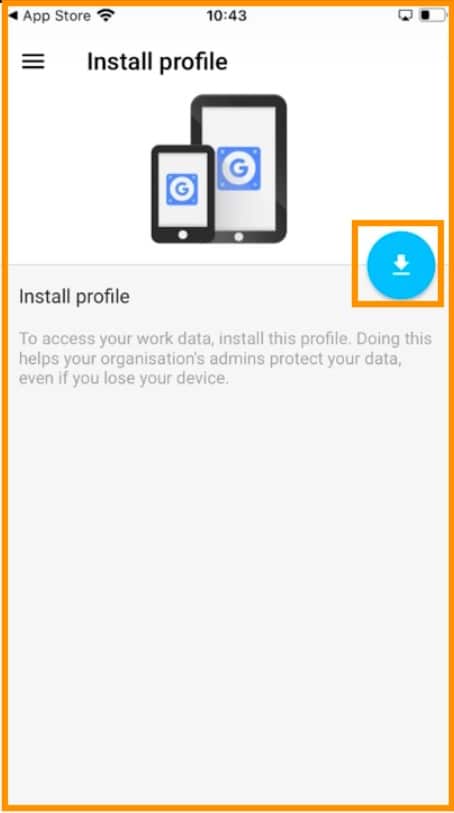Tap the work data description text
Viewport: 454px width, 813px height.
point(225,358)
